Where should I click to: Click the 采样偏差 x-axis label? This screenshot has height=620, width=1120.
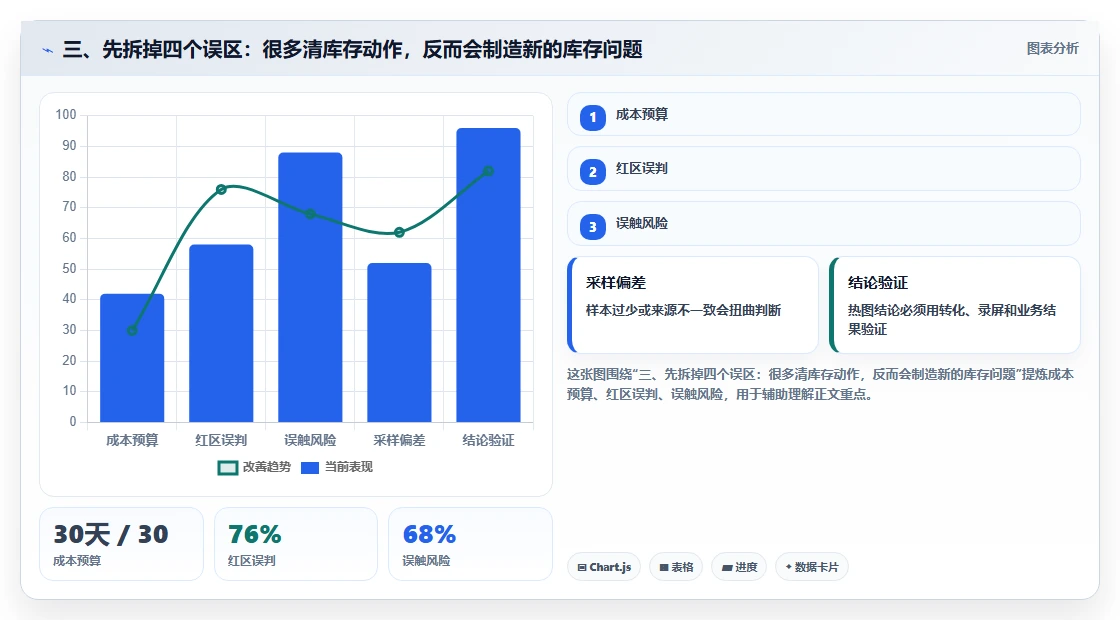(x=399, y=441)
